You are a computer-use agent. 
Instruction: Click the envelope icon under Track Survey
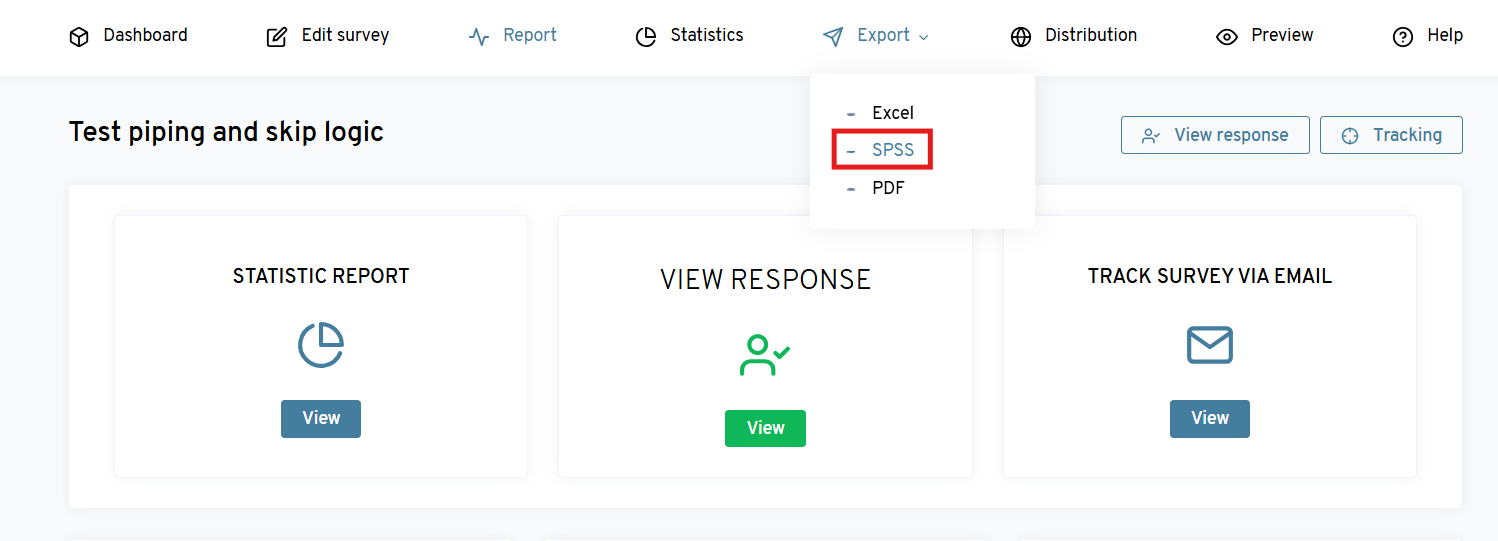click(x=1209, y=346)
